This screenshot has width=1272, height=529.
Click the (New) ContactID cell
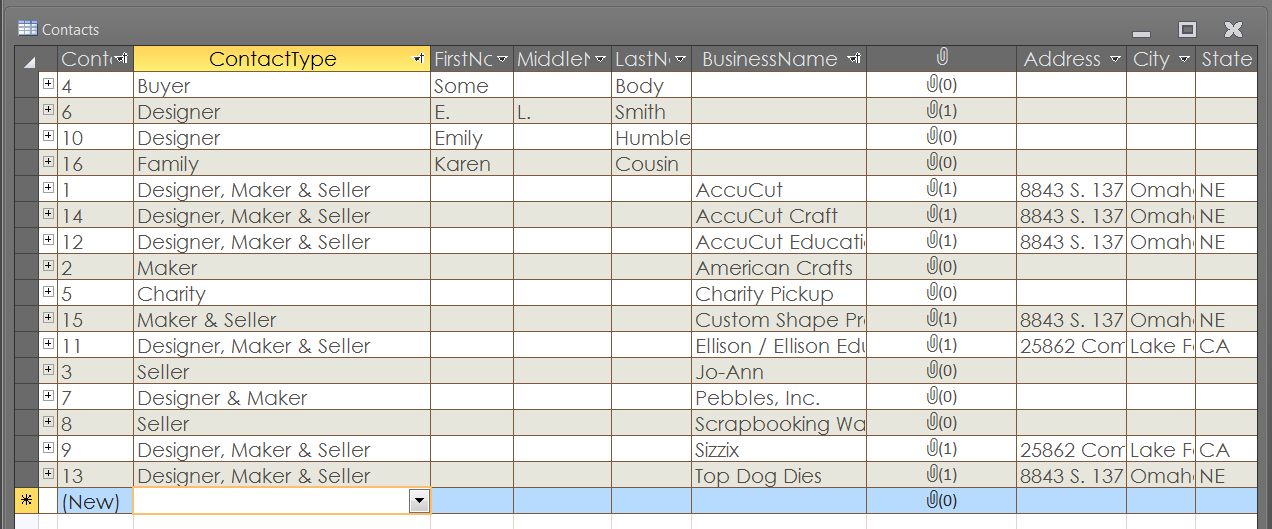(x=95, y=501)
